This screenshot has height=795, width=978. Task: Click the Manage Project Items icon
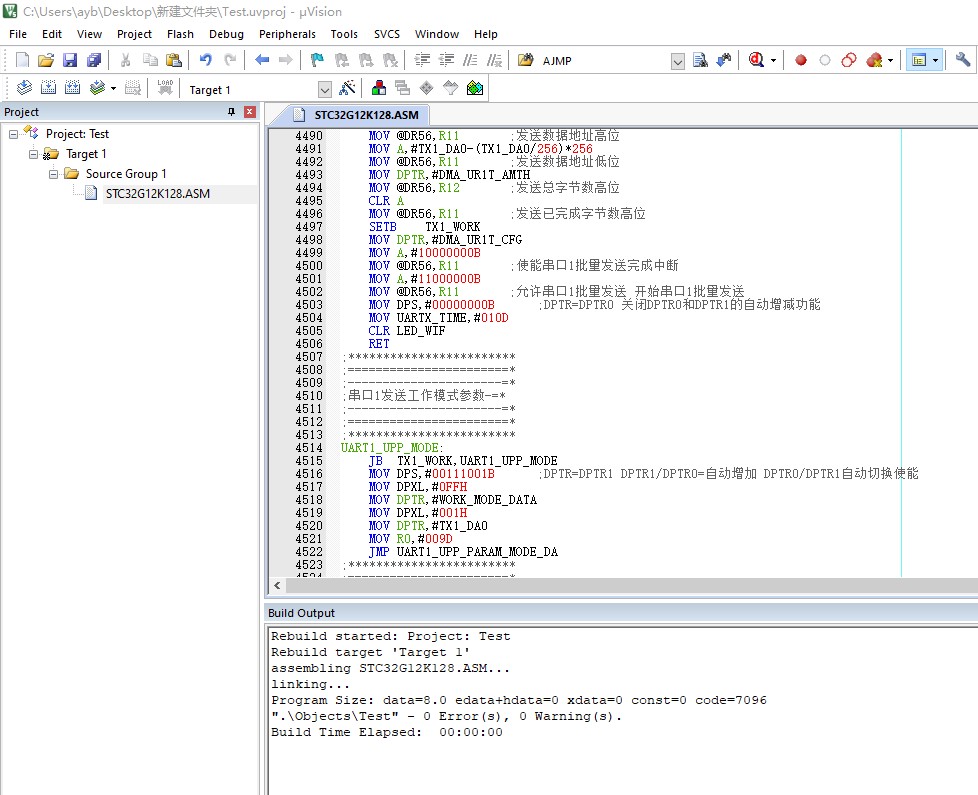tap(379, 89)
